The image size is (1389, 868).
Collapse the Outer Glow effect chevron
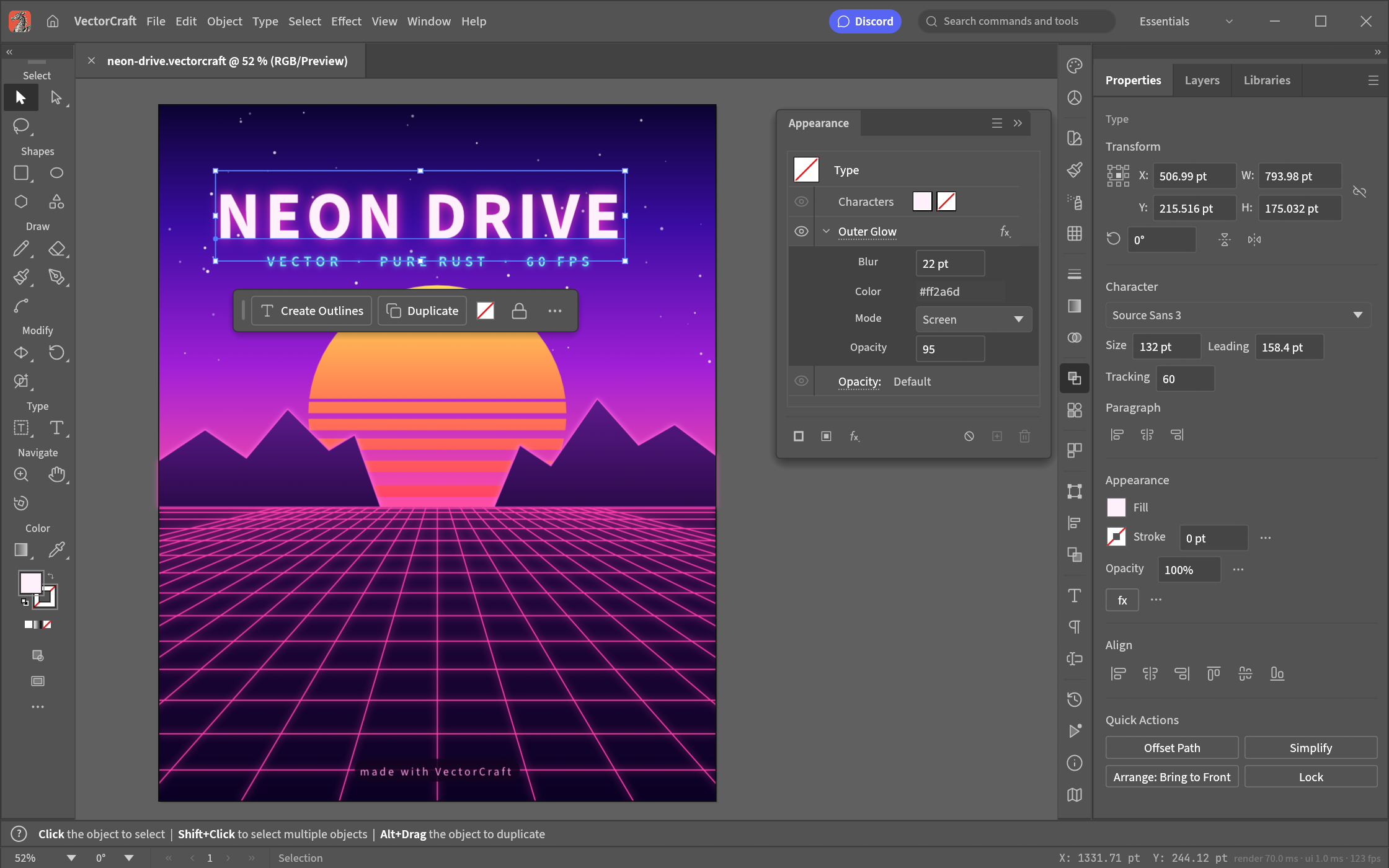(826, 231)
